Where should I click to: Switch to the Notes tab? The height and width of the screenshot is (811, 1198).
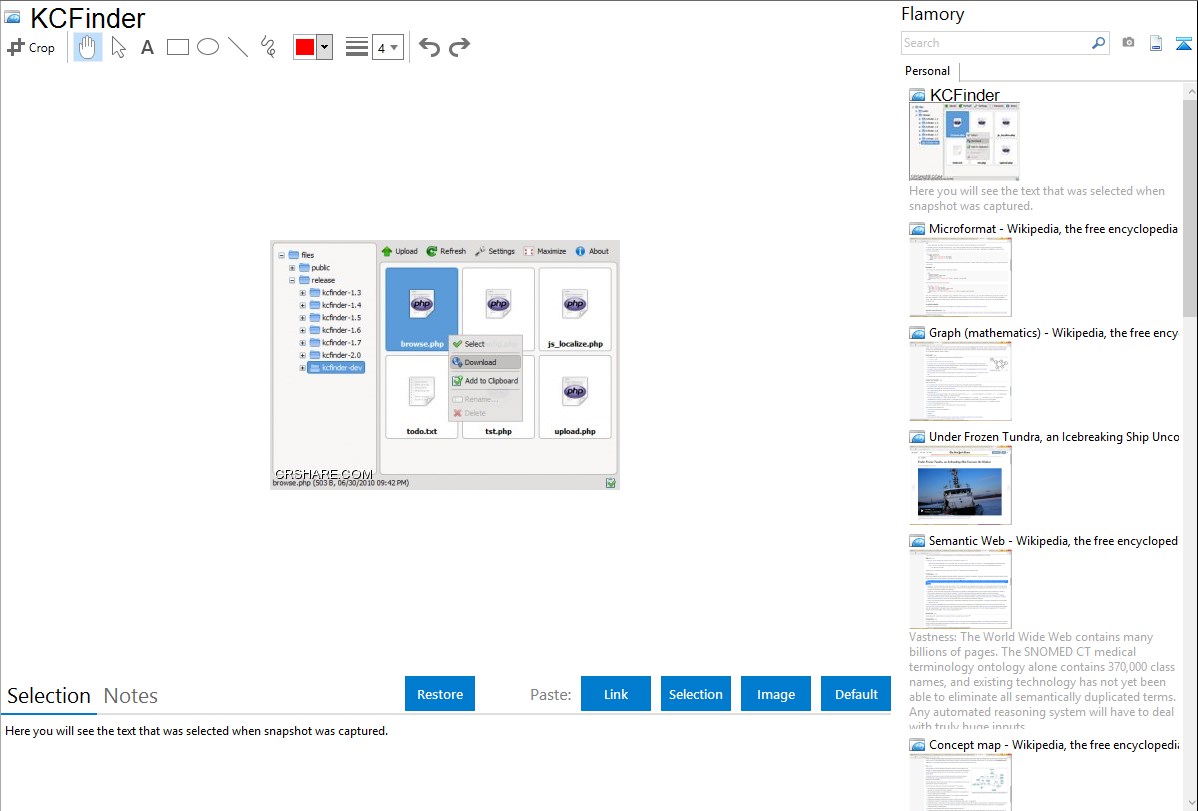click(131, 696)
